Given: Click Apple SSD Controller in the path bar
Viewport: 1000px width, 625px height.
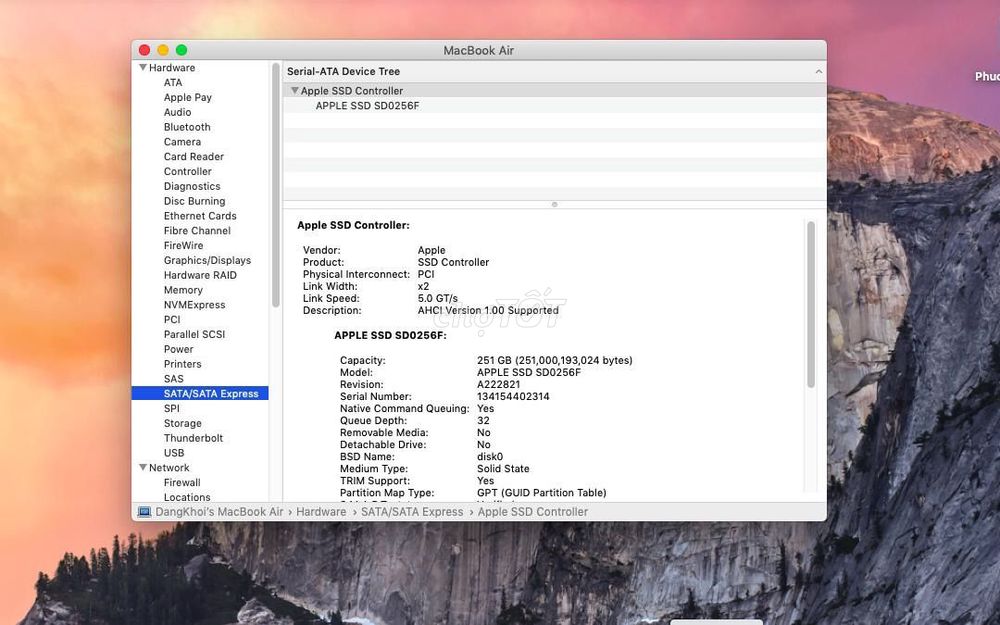Looking at the screenshot, I should (x=533, y=511).
